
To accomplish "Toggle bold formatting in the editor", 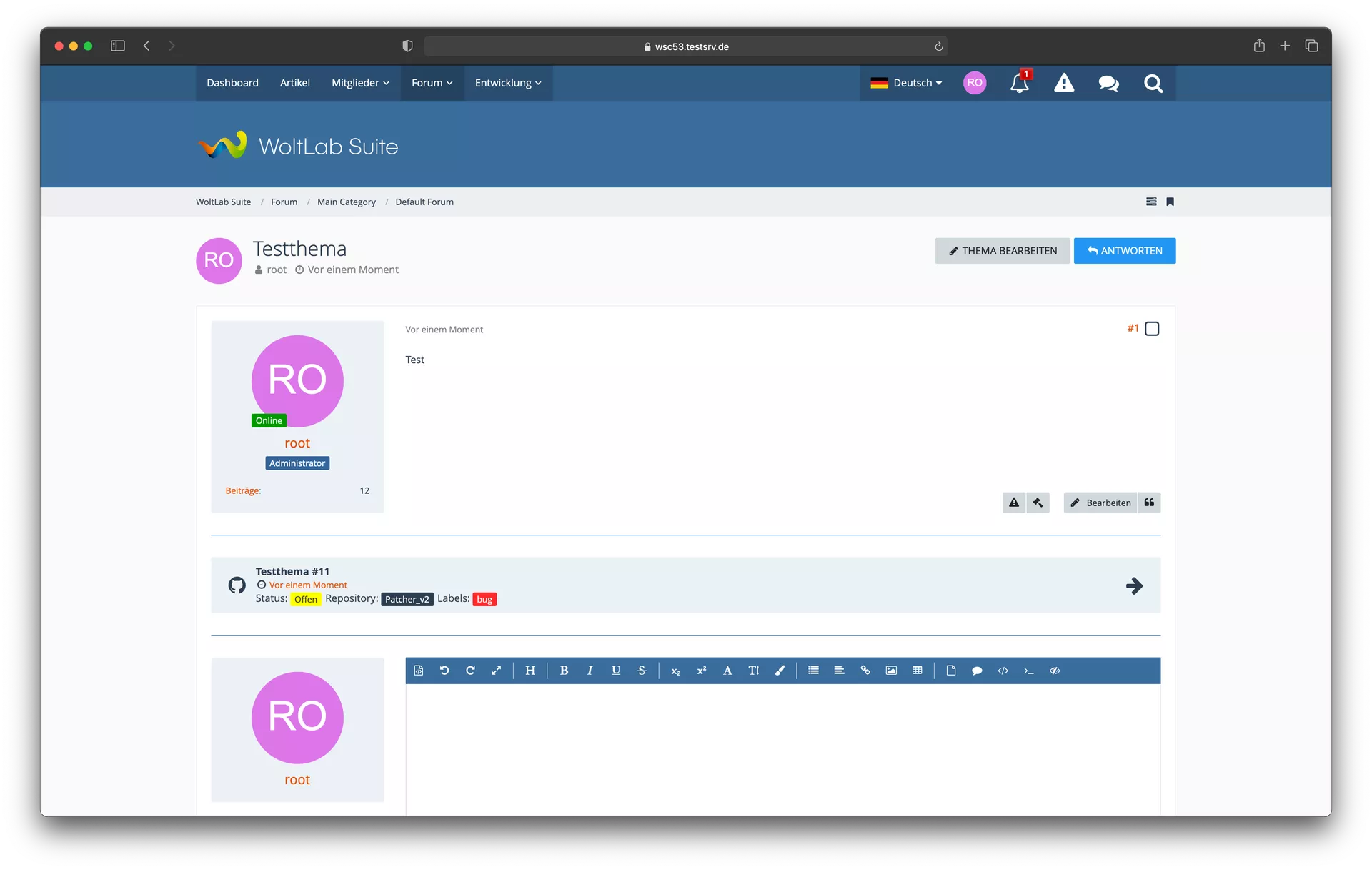I will click(x=564, y=671).
